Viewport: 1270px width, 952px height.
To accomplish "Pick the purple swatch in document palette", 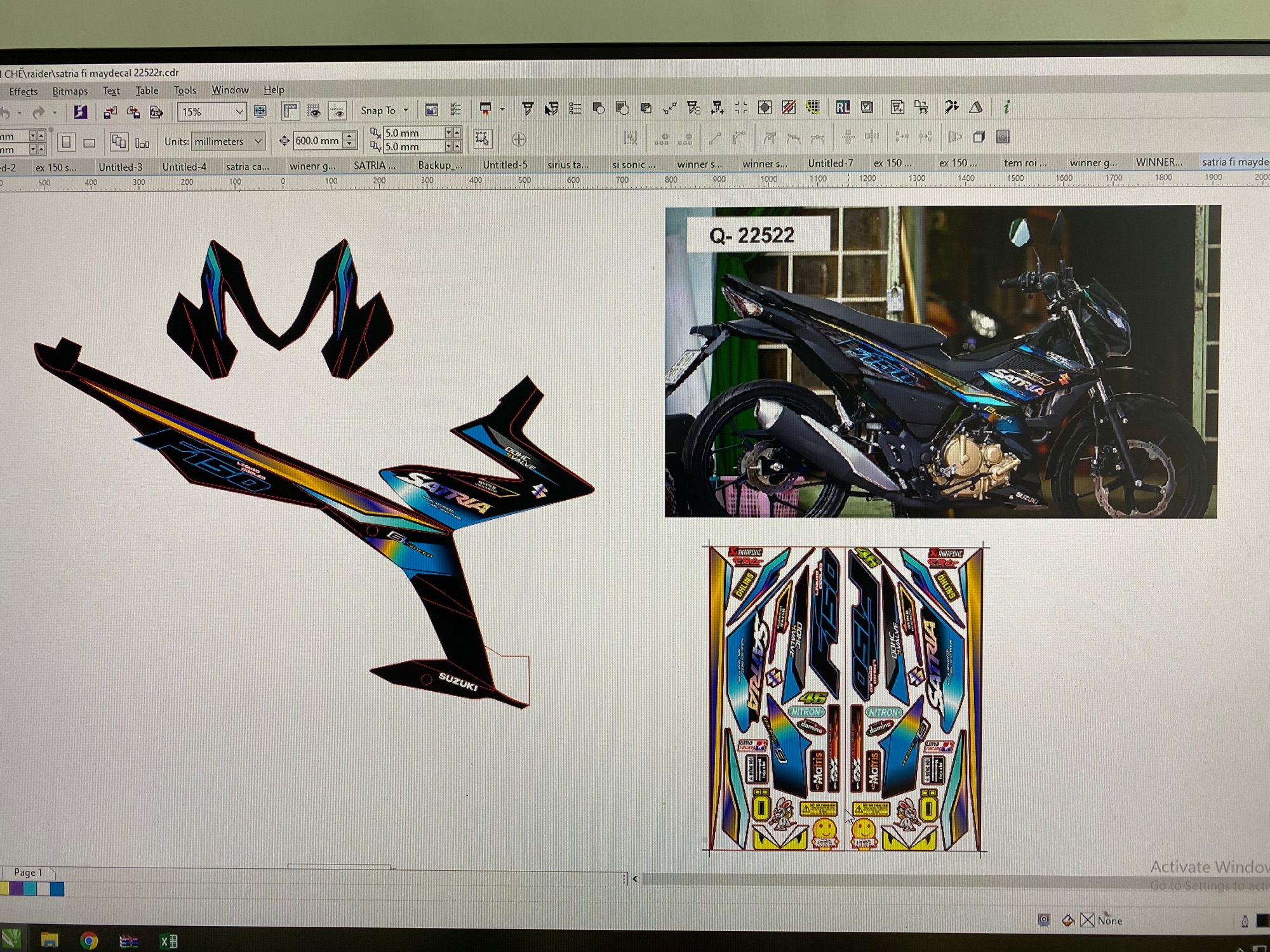I will coord(17,889).
